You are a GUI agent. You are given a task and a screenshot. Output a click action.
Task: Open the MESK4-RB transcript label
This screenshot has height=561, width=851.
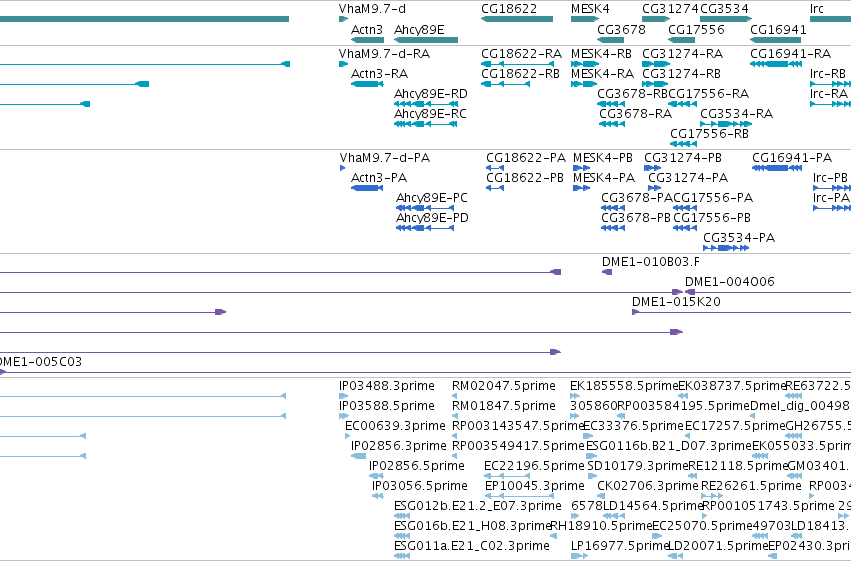click(x=601, y=54)
